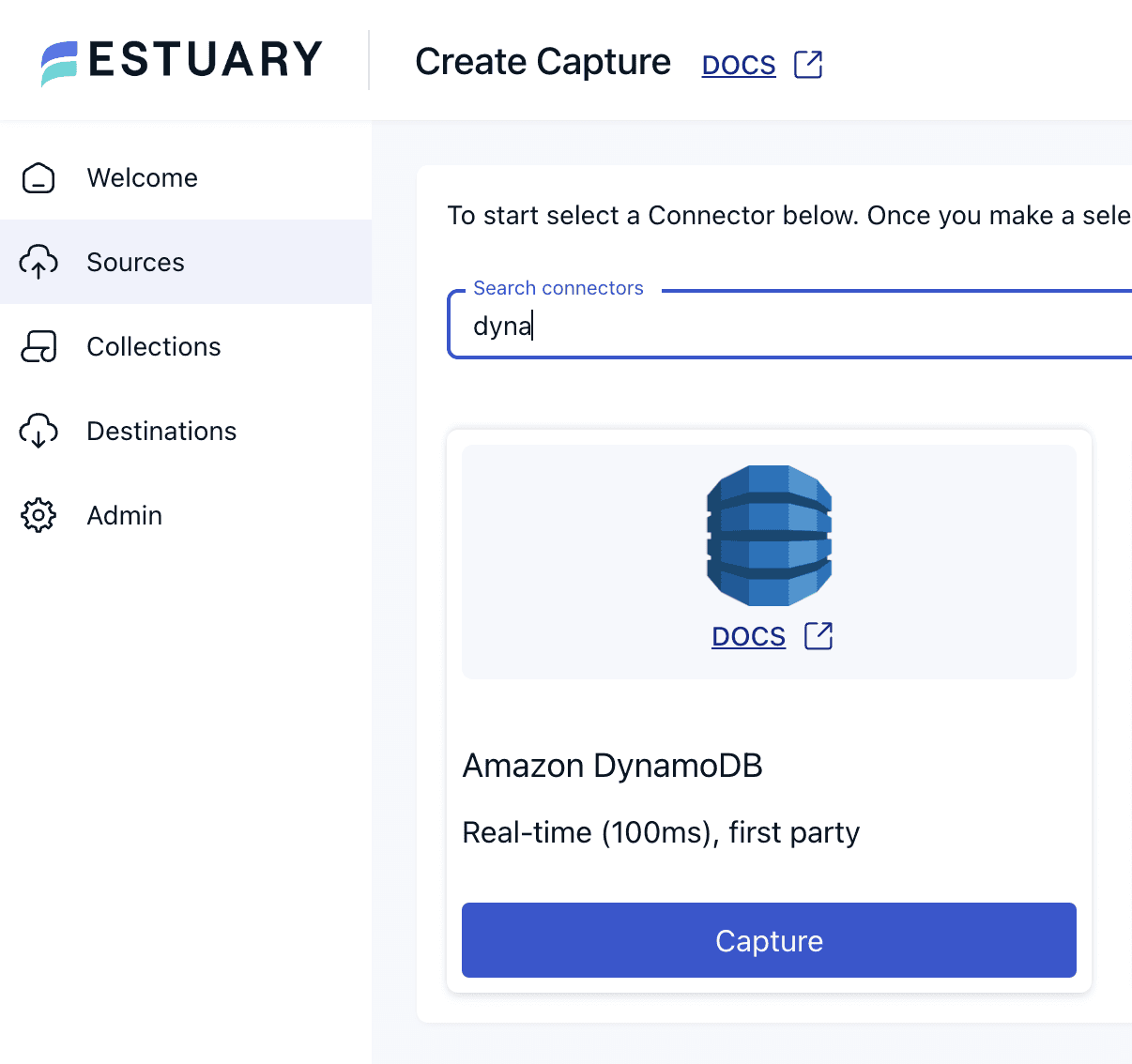Click the external link icon on the connector card
Screen dimensions: 1132x1064
(x=818, y=635)
